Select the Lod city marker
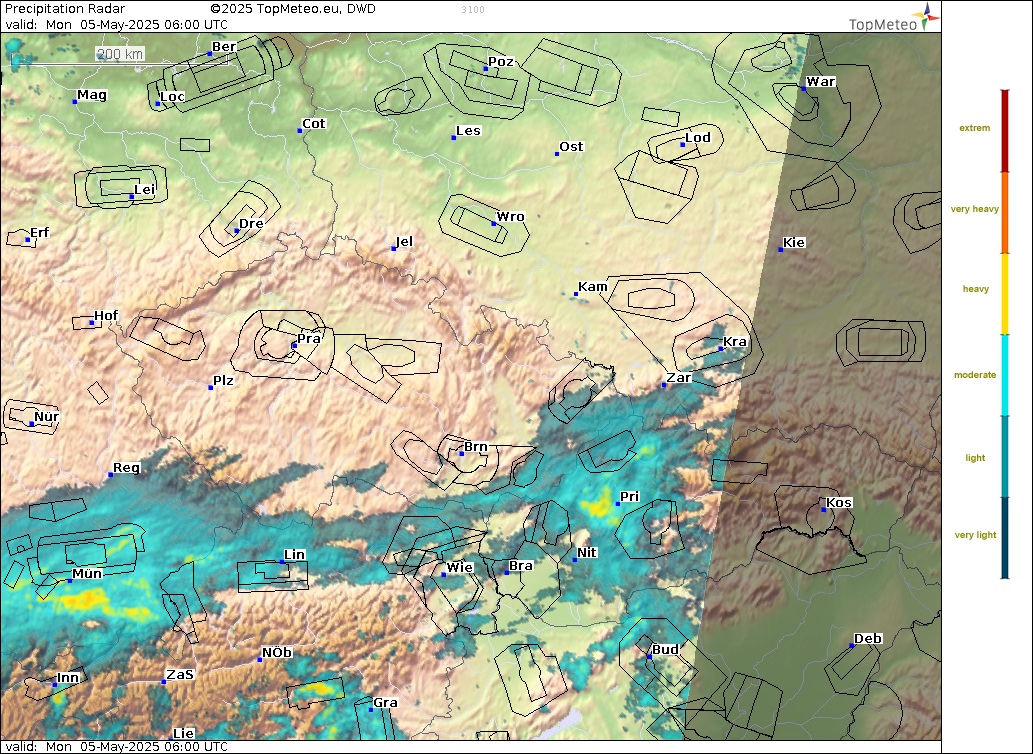1033x754 pixels. pos(683,144)
